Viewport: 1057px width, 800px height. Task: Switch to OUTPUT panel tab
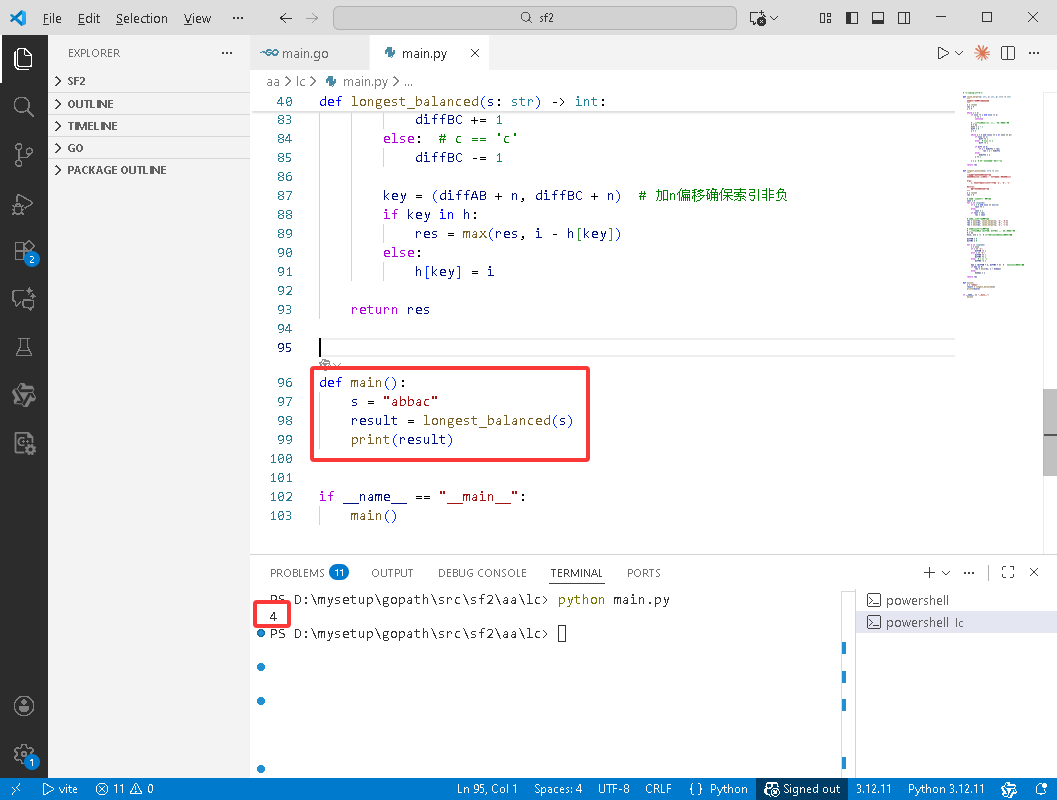[x=392, y=572]
